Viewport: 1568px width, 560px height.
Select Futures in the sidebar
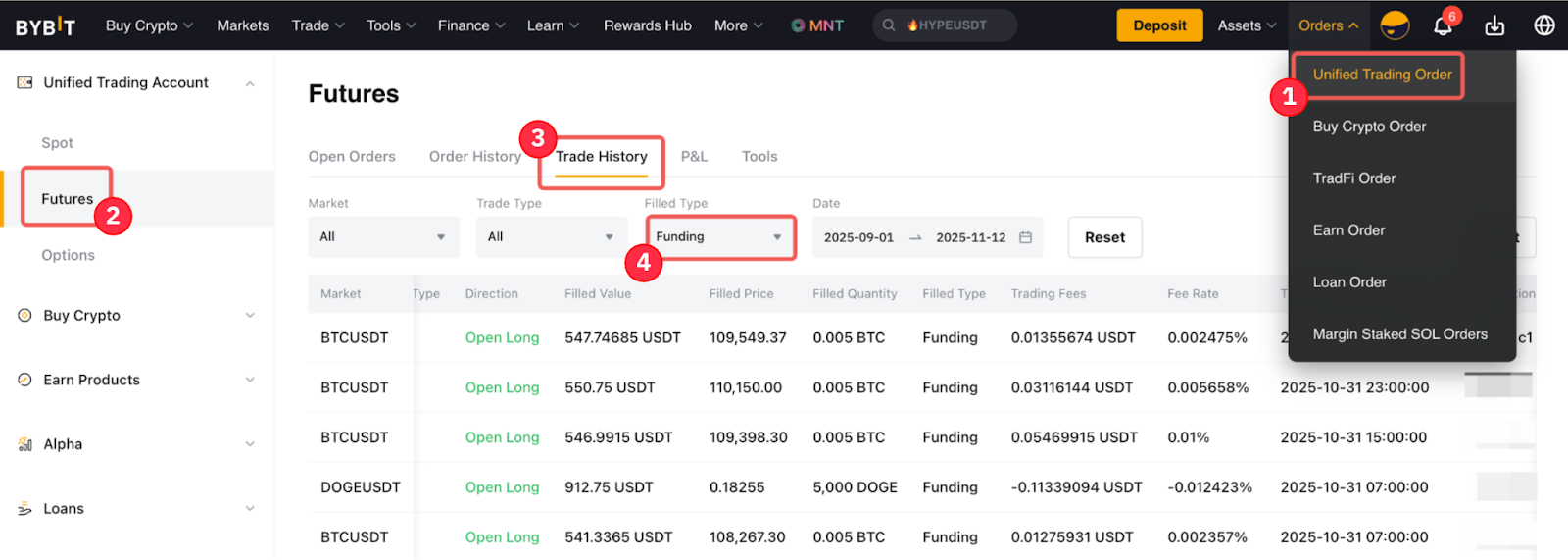(68, 199)
